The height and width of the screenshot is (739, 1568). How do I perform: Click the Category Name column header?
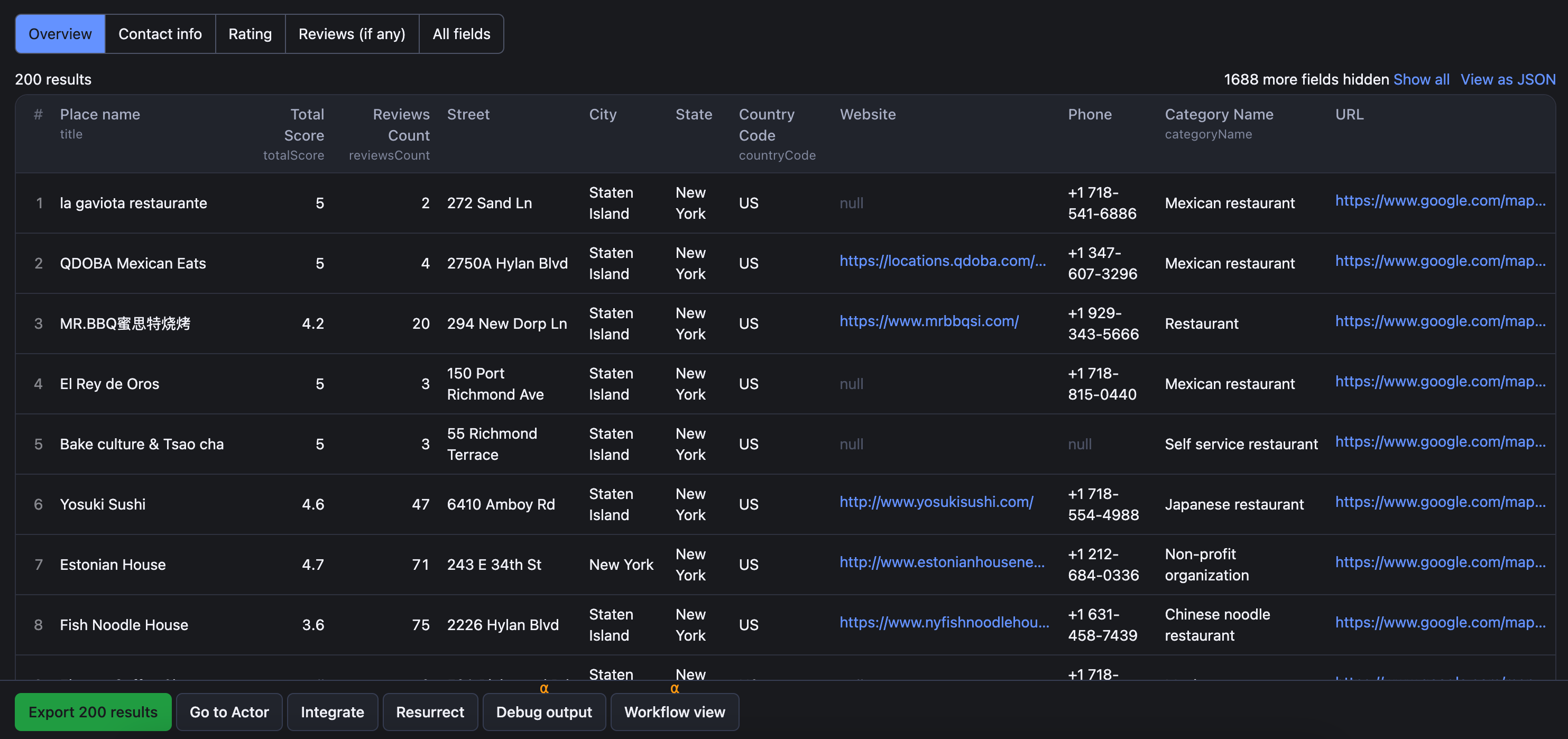1219,114
